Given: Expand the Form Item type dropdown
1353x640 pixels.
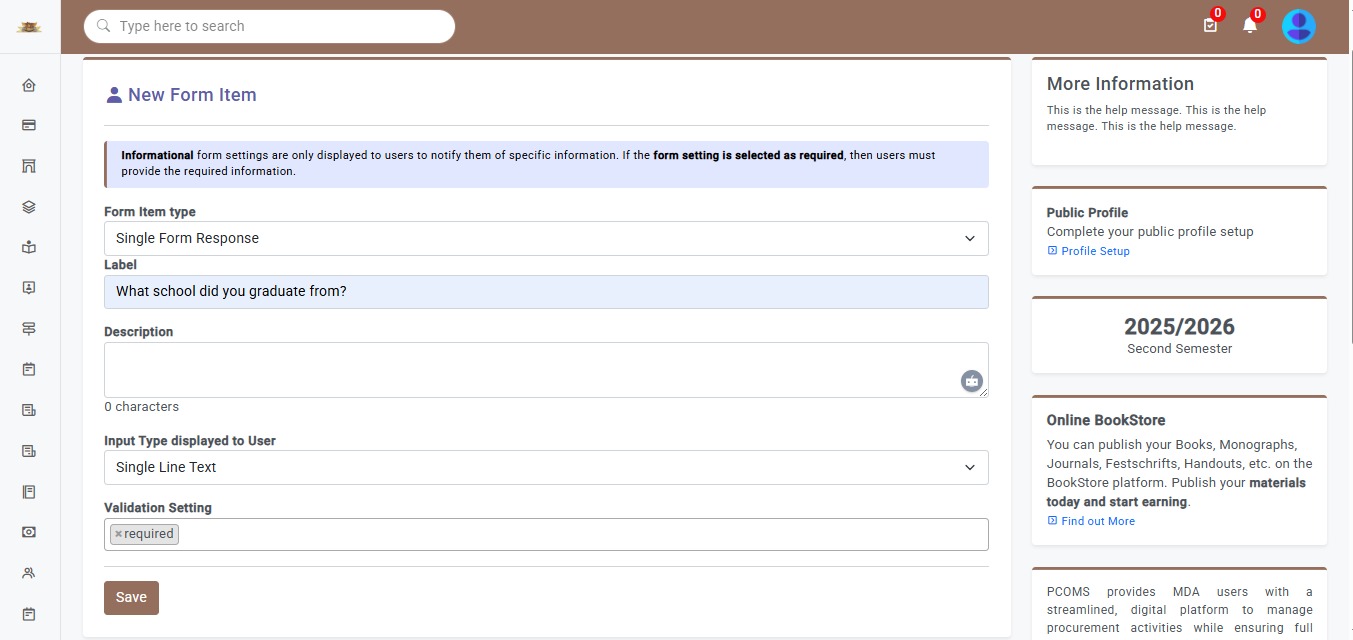Looking at the screenshot, I should pyautogui.click(x=546, y=238).
